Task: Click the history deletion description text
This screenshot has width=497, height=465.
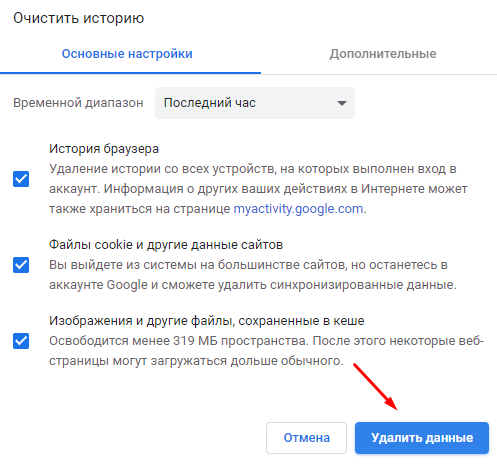Action: coord(258,189)
